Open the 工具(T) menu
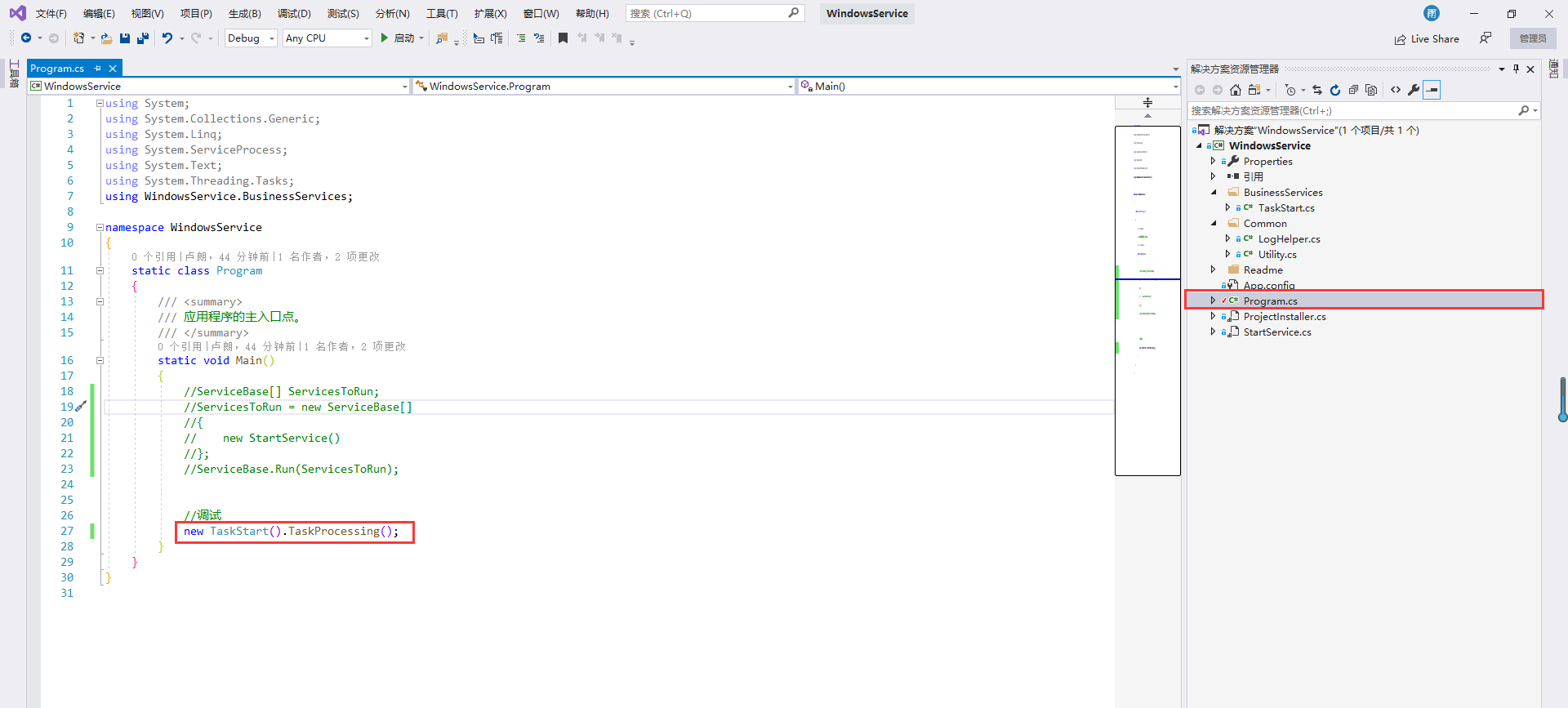This screenshot has height=708, width=1568. pyautogui.click(x=442, y=13)
